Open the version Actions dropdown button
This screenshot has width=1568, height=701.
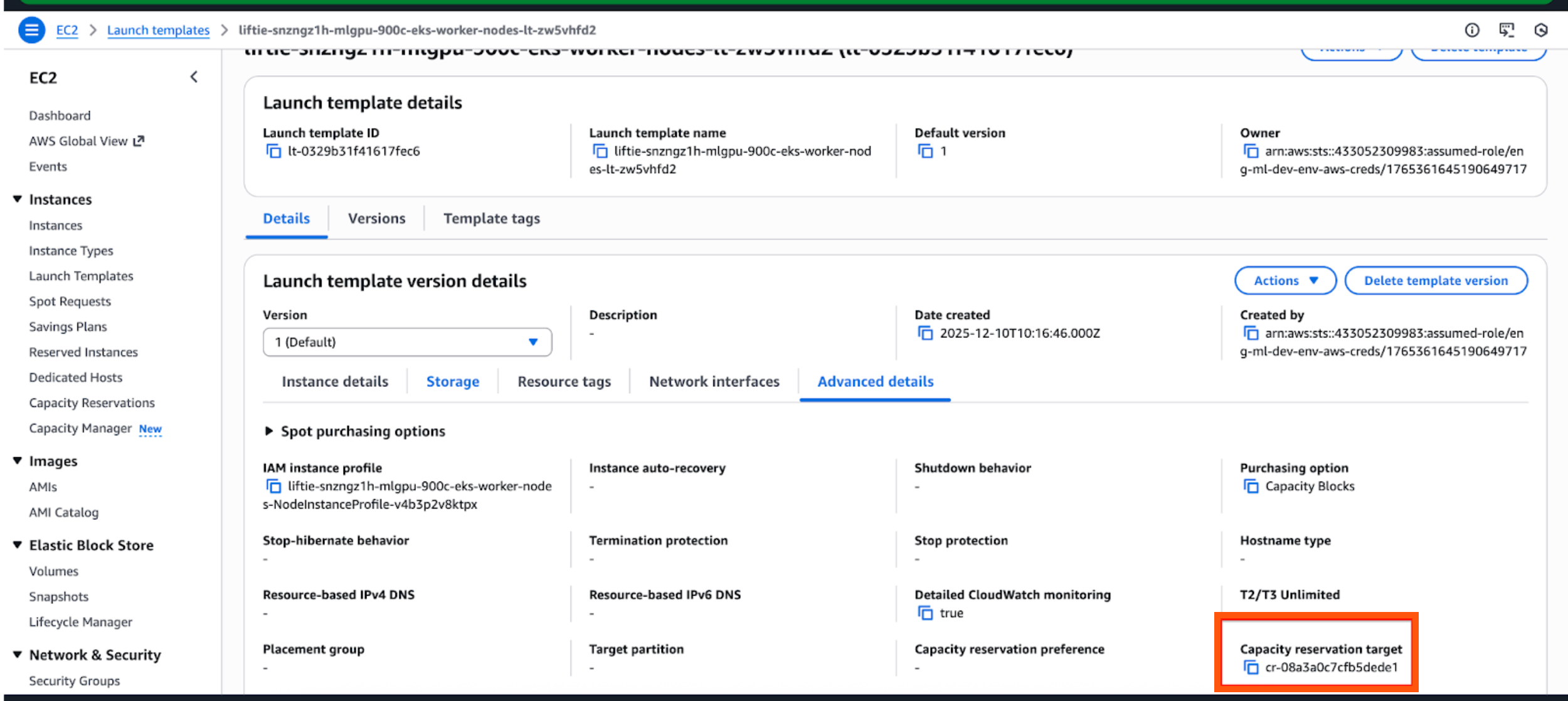[1285, 280]
